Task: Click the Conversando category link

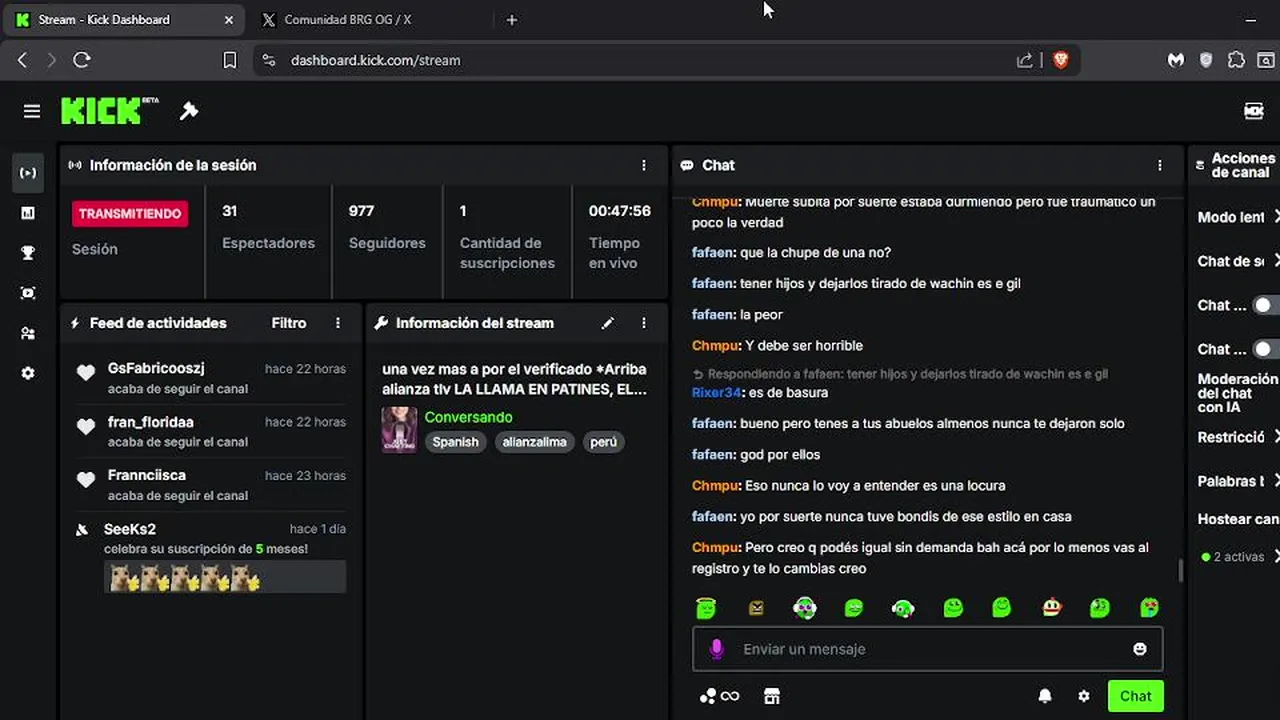Action: pyautogui.click(x=468, y=417)
